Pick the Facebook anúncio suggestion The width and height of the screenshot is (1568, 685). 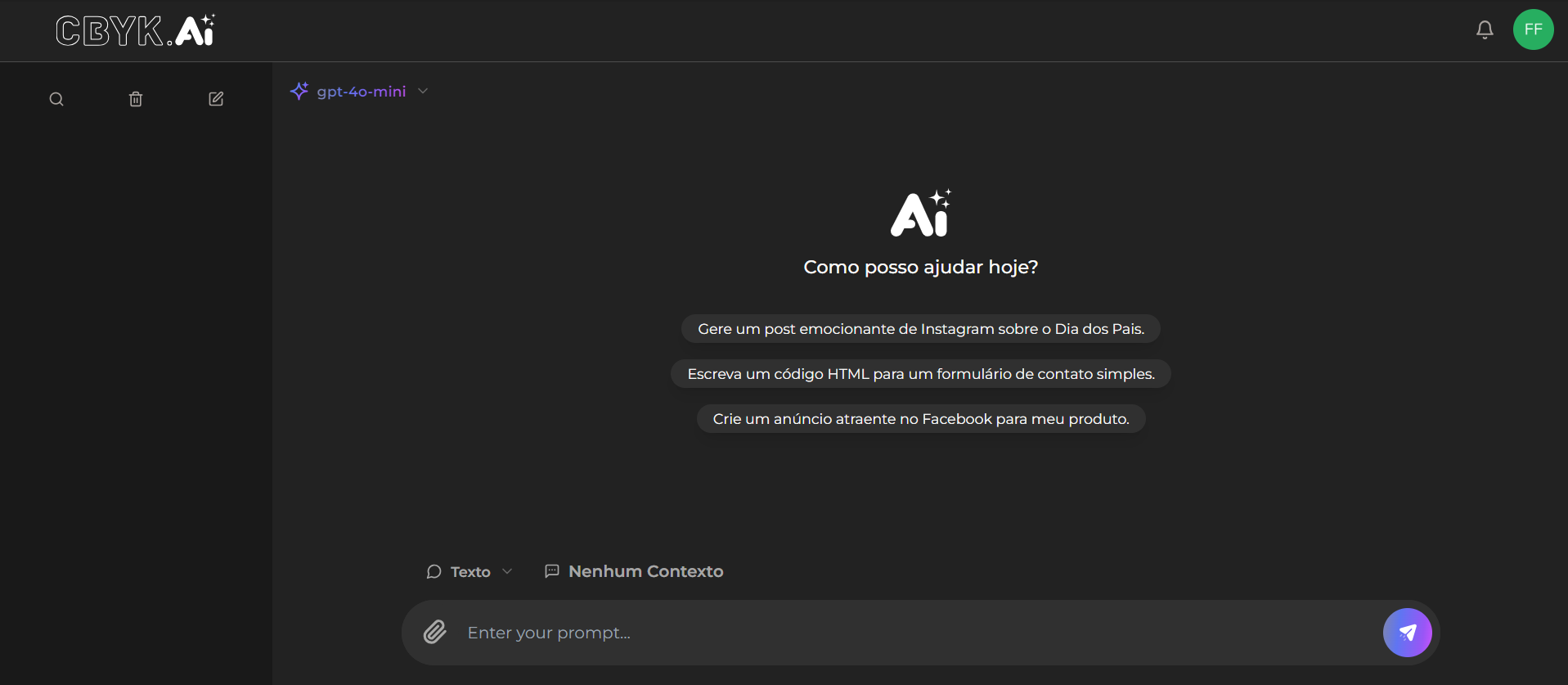coord(920,419)
